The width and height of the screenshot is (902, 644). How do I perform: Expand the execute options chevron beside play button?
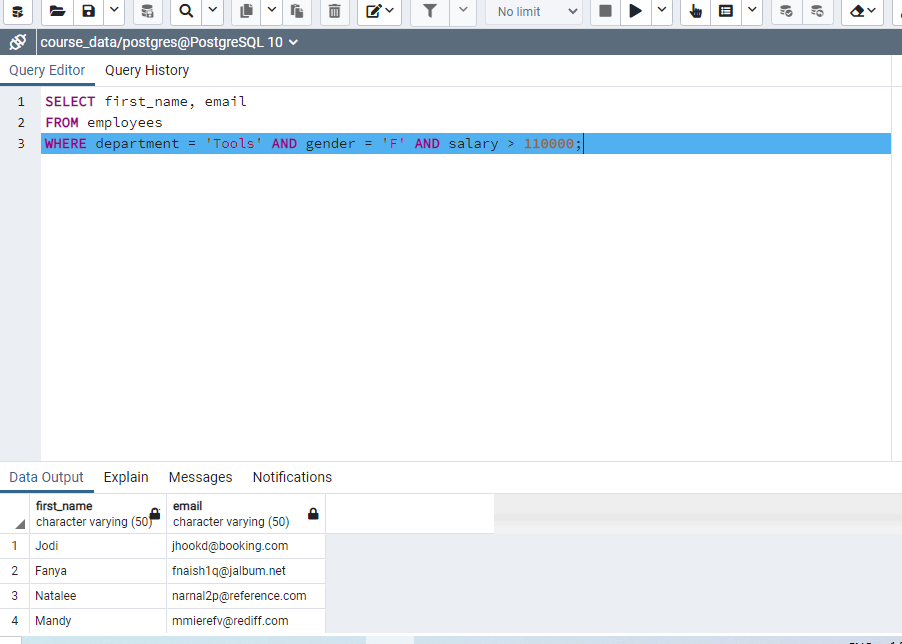[662, 12]
